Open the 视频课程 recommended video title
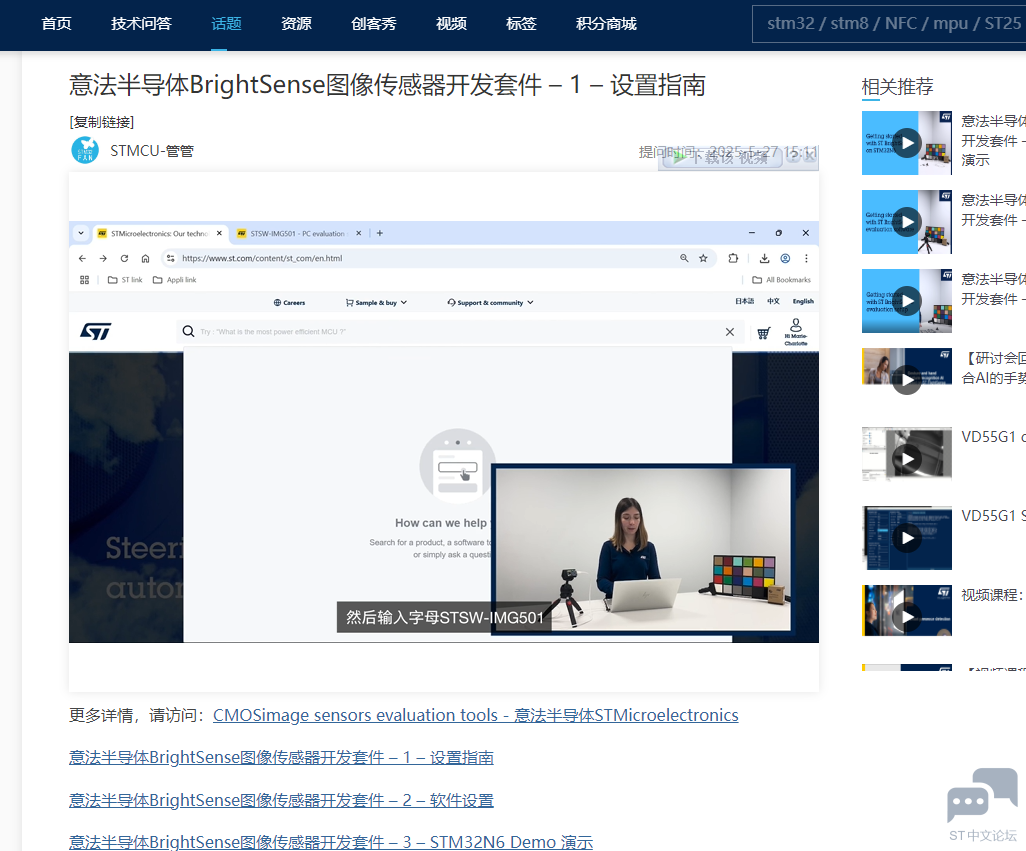The height and width of the screenshot is (851, 1026). 993,595
